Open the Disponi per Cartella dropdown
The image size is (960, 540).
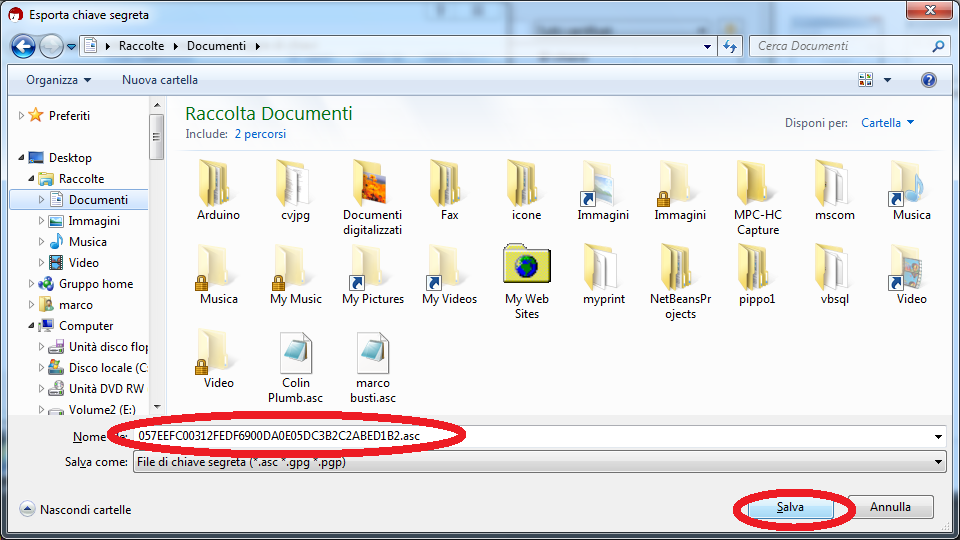coord(888,123)
